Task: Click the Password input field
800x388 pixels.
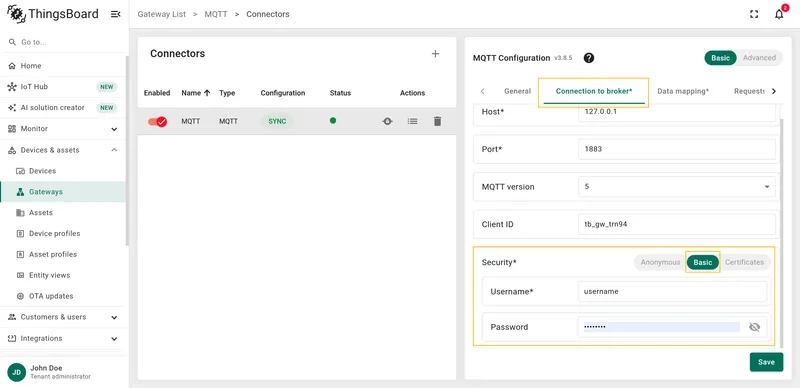Action: coord(662,327)
